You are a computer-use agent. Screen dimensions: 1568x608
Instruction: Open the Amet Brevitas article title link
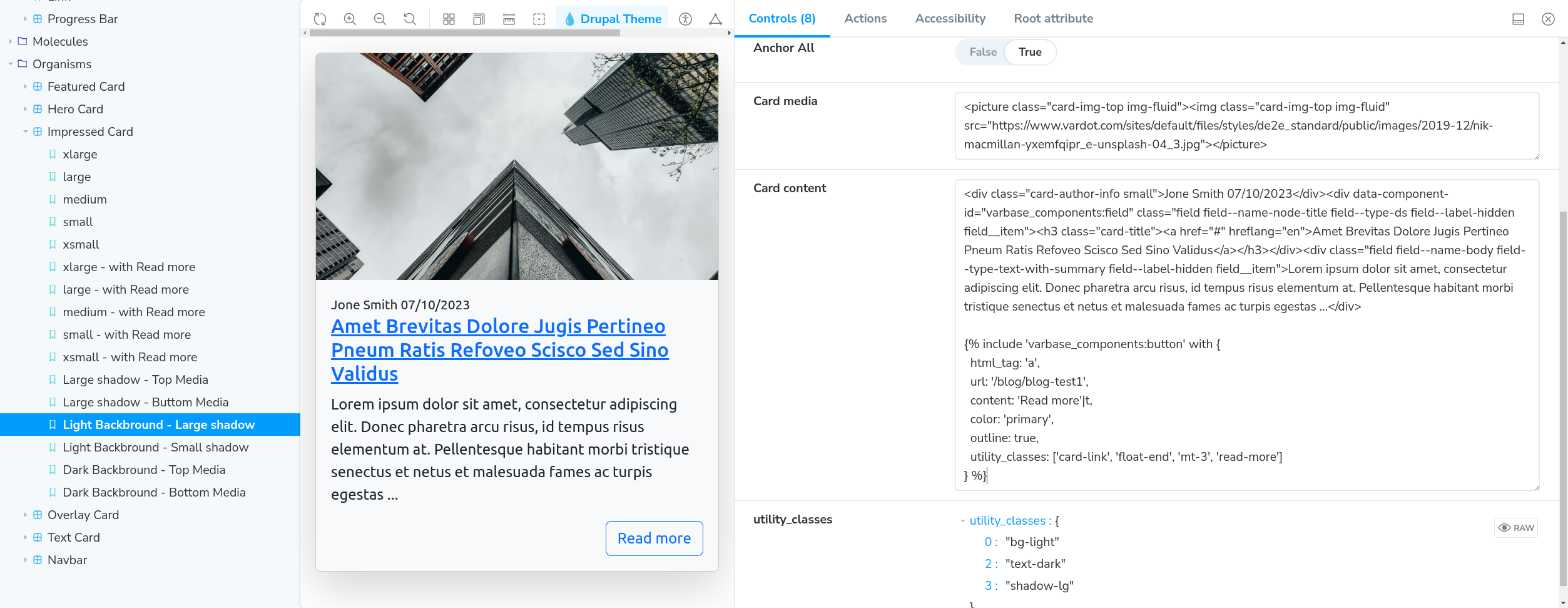500,350
